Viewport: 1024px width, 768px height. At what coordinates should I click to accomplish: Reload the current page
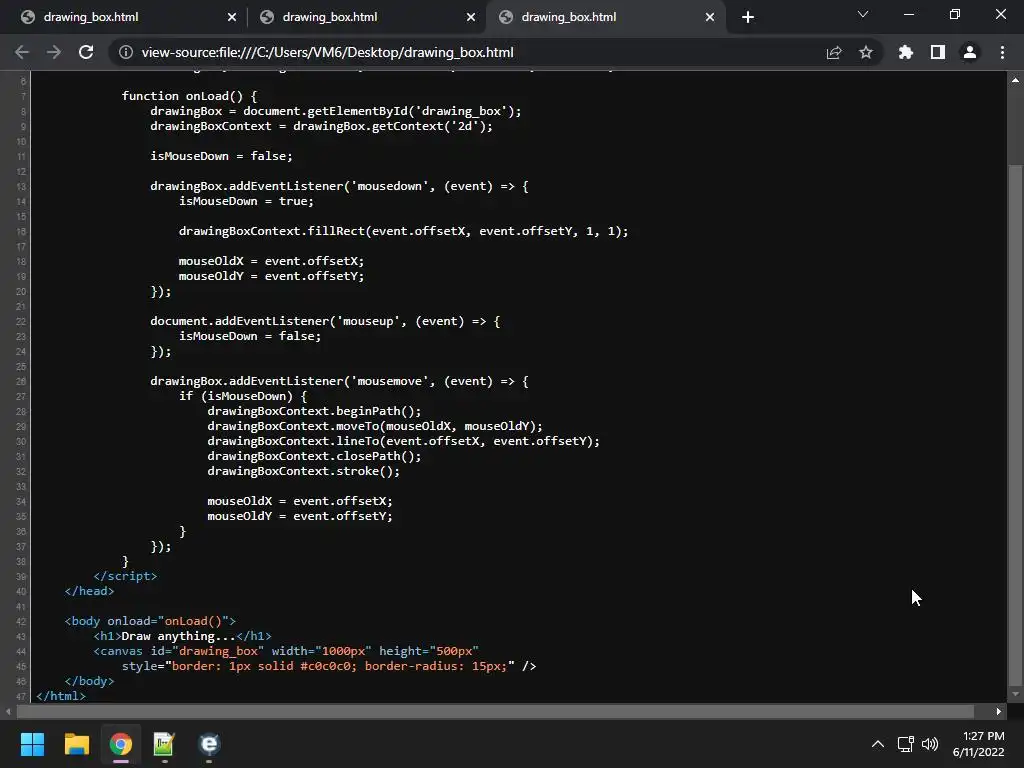click(86, 52)
